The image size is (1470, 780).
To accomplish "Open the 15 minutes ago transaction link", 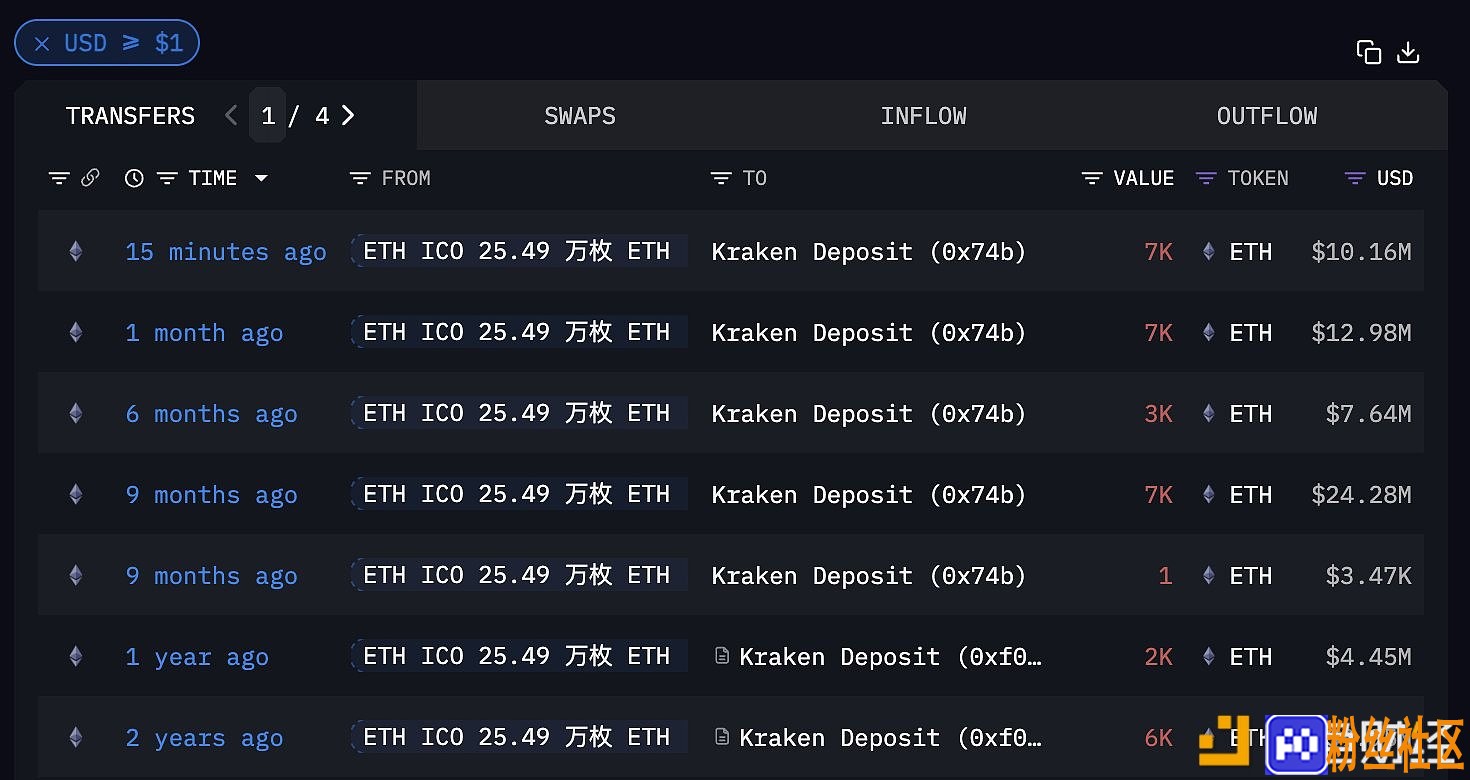I will tap(226, 252).
